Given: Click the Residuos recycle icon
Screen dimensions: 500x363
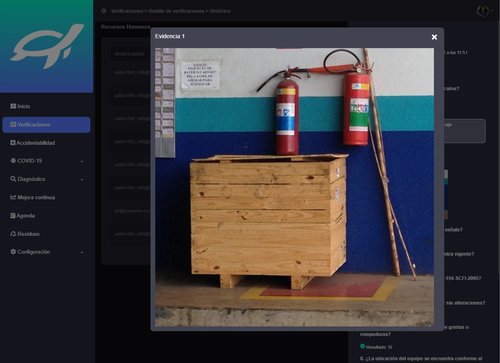Looking at the screenshot, I should tap(13, 234).
